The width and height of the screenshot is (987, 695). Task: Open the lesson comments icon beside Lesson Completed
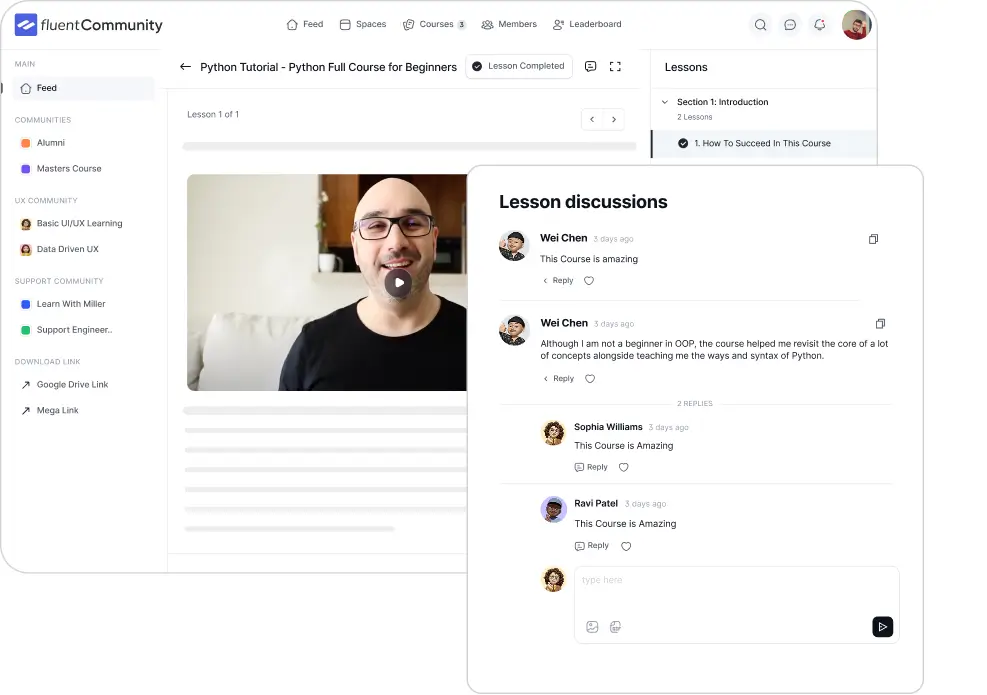point(590,66)
